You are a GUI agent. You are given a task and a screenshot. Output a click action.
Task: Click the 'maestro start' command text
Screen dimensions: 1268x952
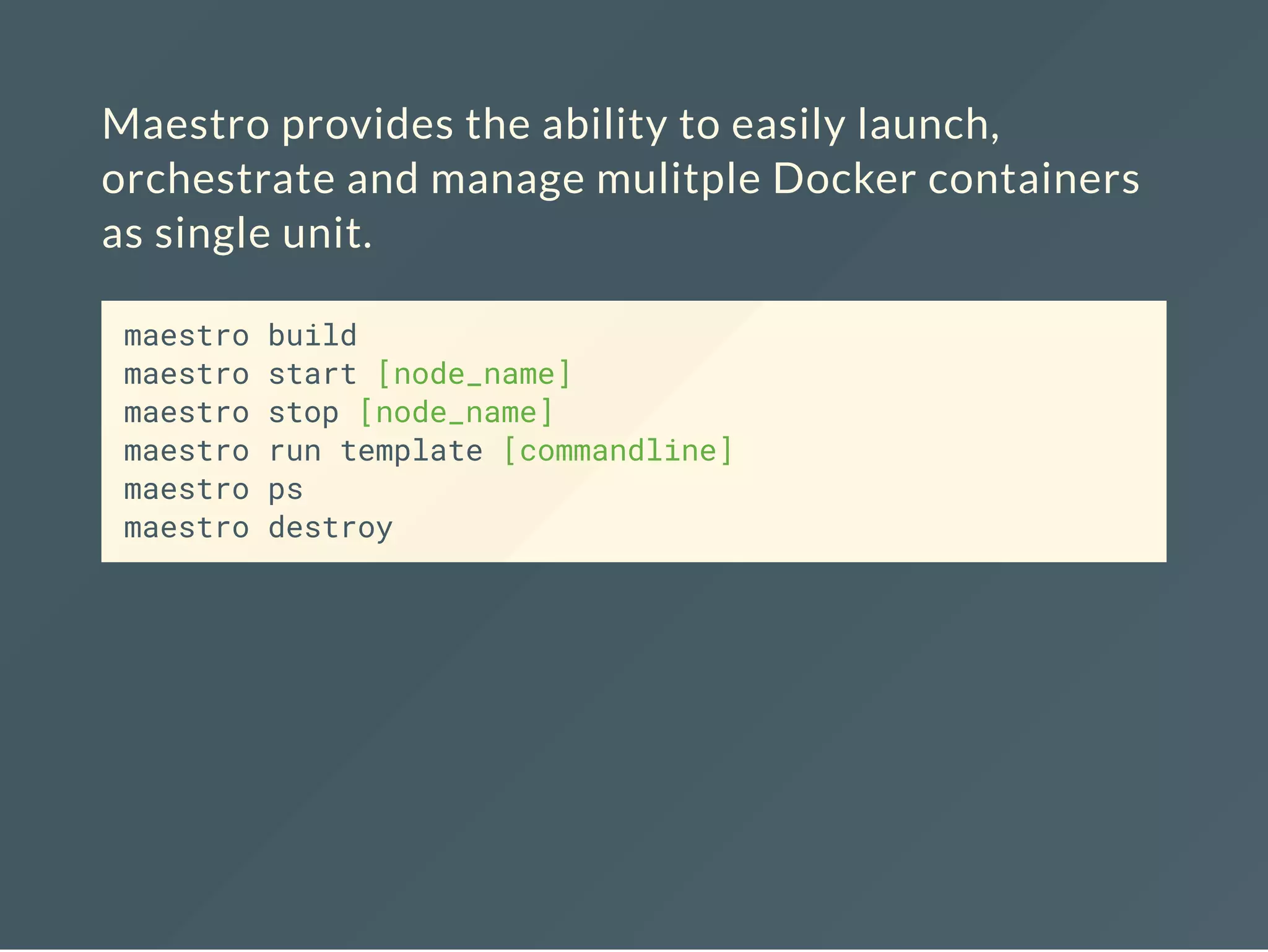point(240,374)
